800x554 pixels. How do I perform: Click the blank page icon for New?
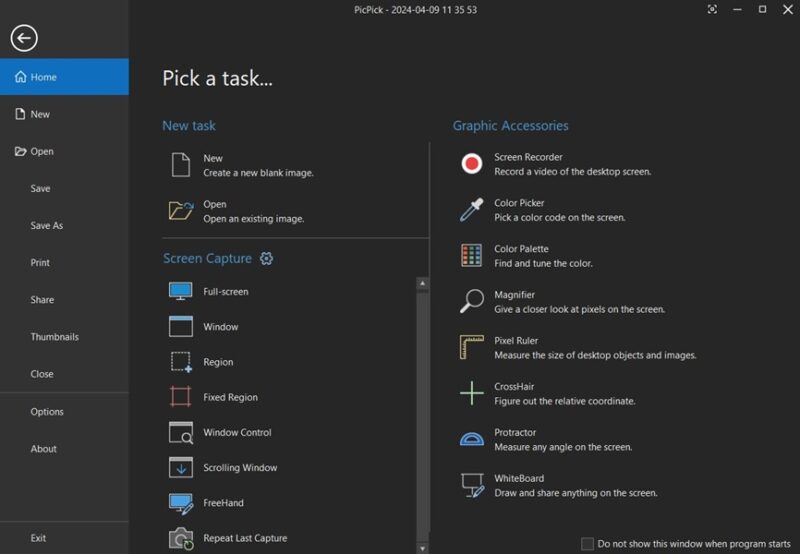click(181, 165)
